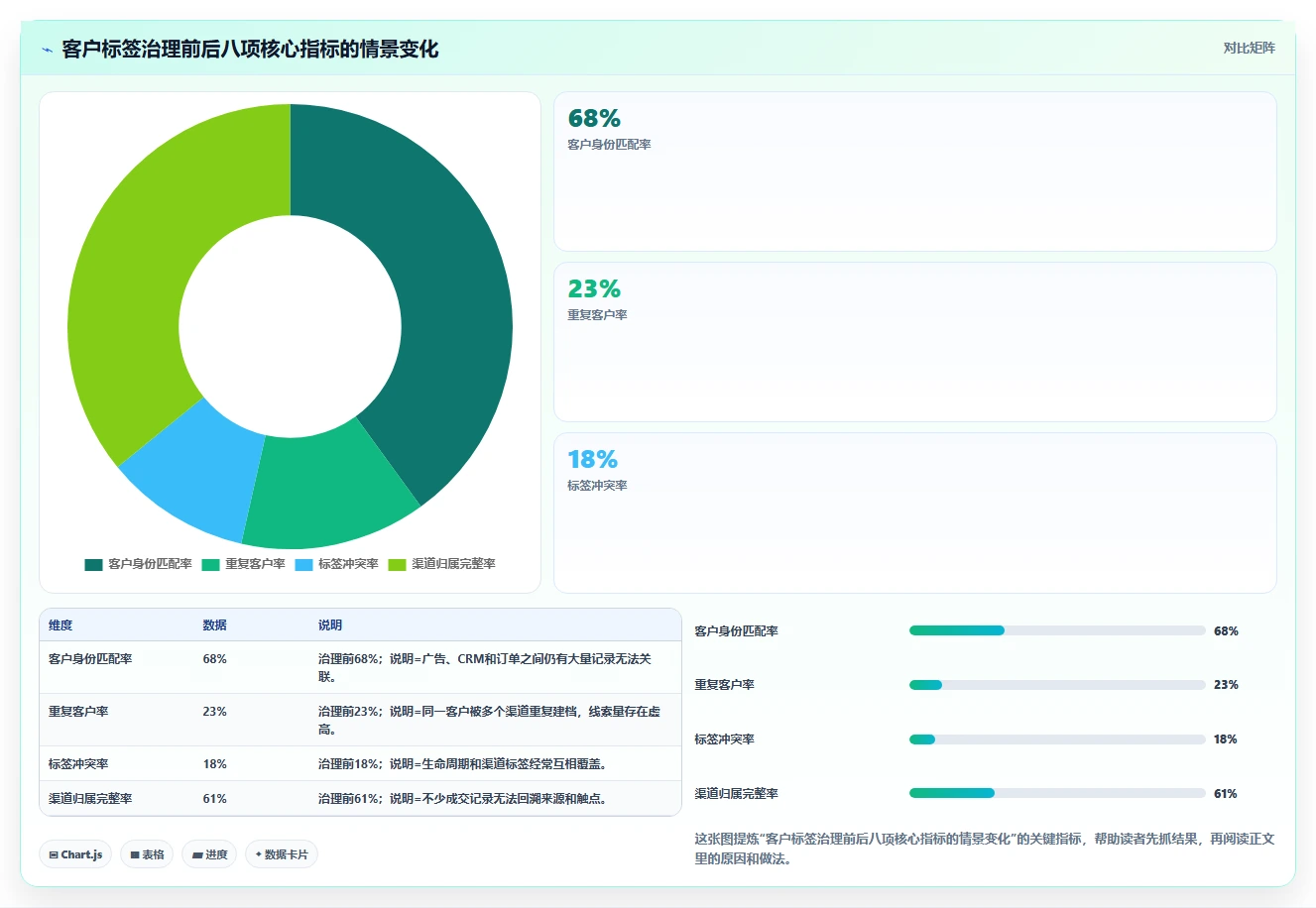Click the 标签冲突率 progress bar
This screenshot has width=1316, height=908.
click(x=1057, y=739)
